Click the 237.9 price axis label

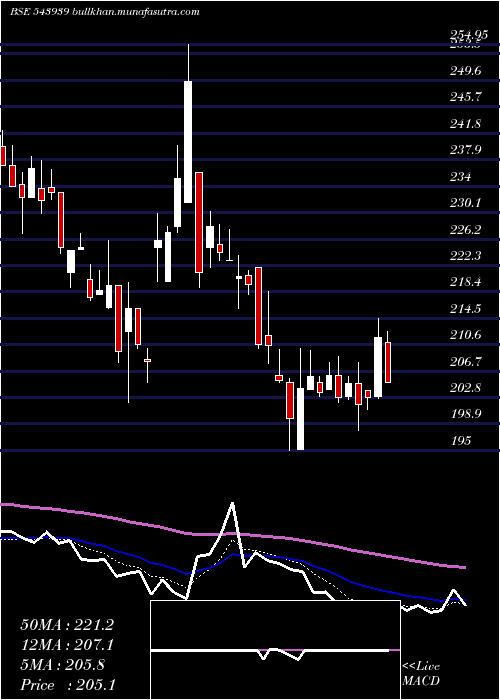[x=465, y=150]
